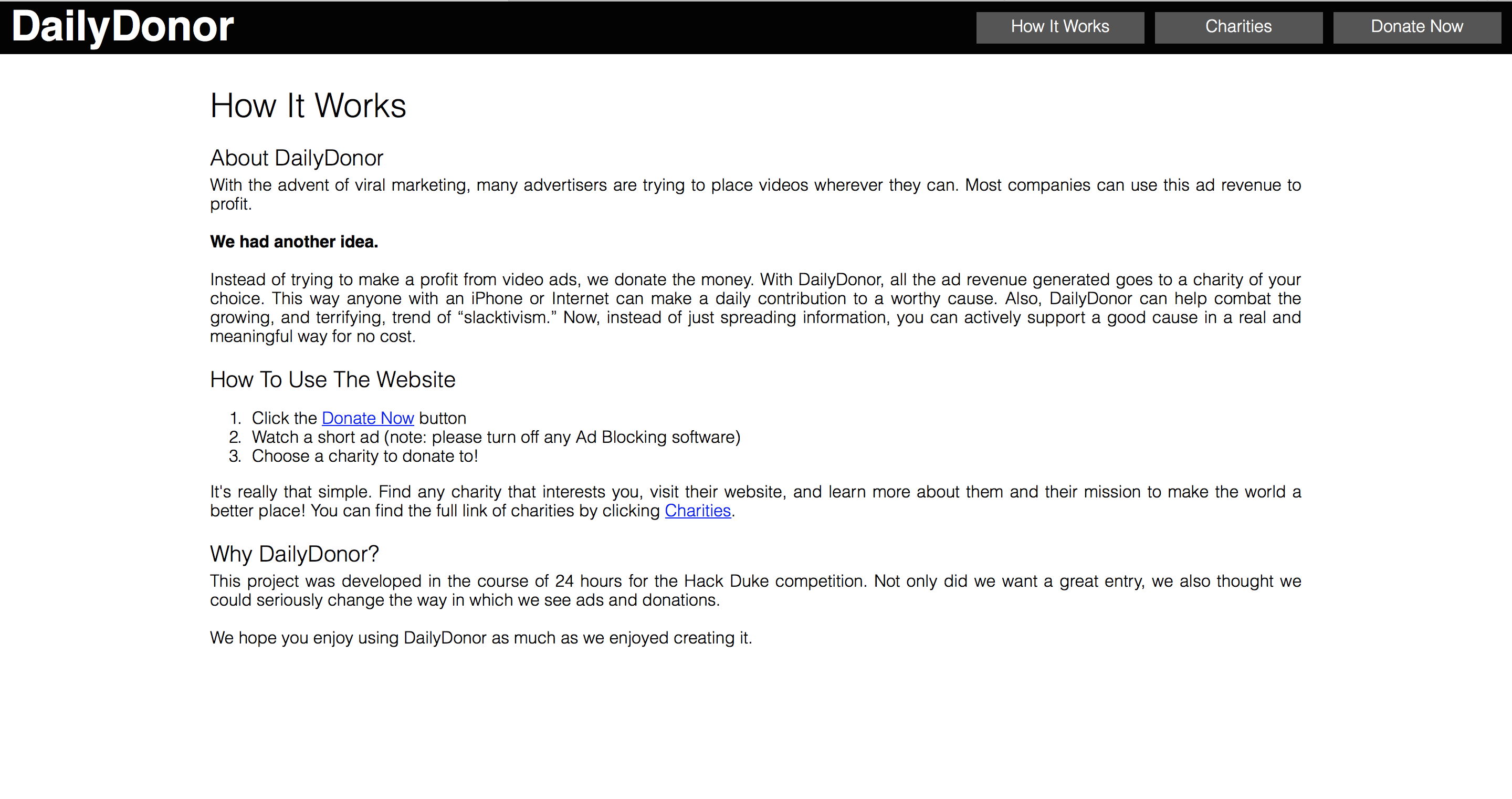The image size is (1512, 799).
Task: Click the word button after the Donate Now link
Action: point(443,418)
